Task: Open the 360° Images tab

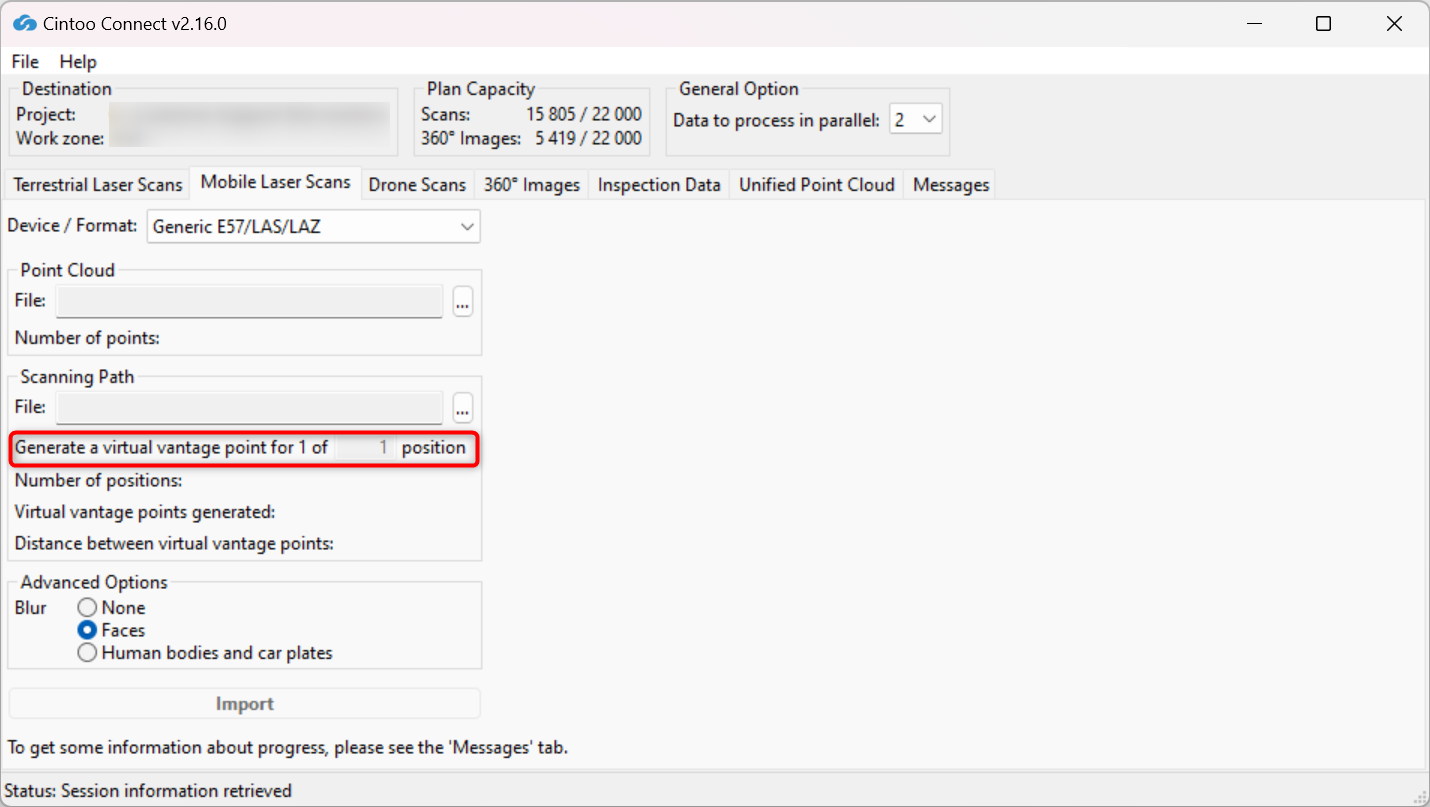Action: pyautogui.click(x=532, y=185)
